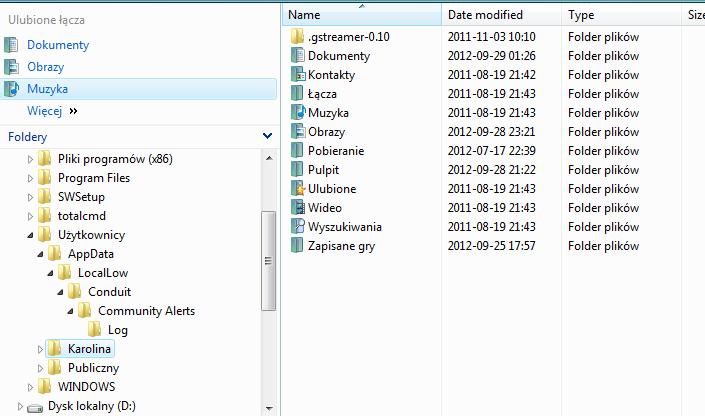705x416 pixels.
Task: Collapse the Conduit tree node
Action: click(x=60, y=292)
